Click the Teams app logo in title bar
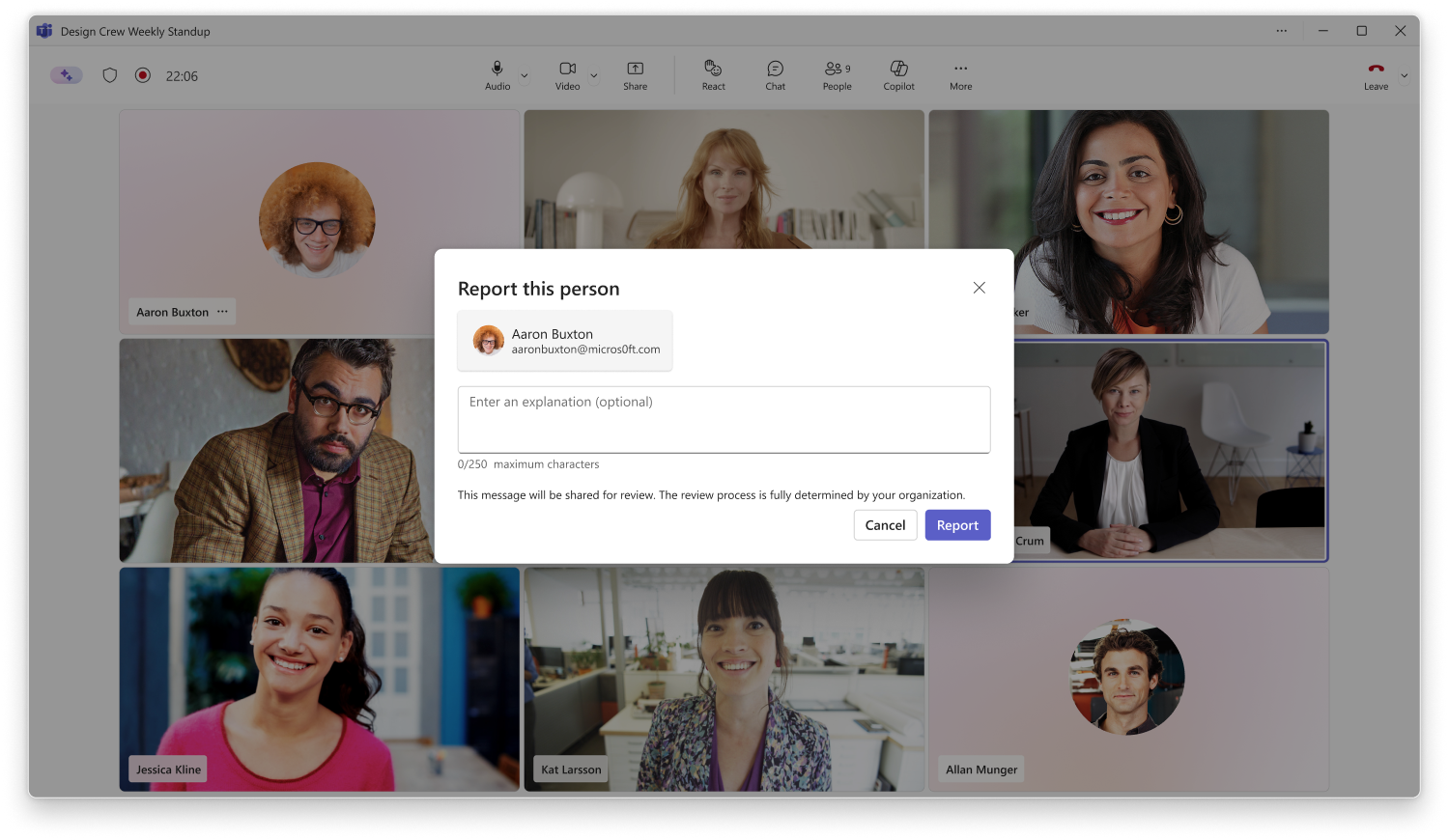This screenshot has width=1449, height=840. tap(44, 31)
